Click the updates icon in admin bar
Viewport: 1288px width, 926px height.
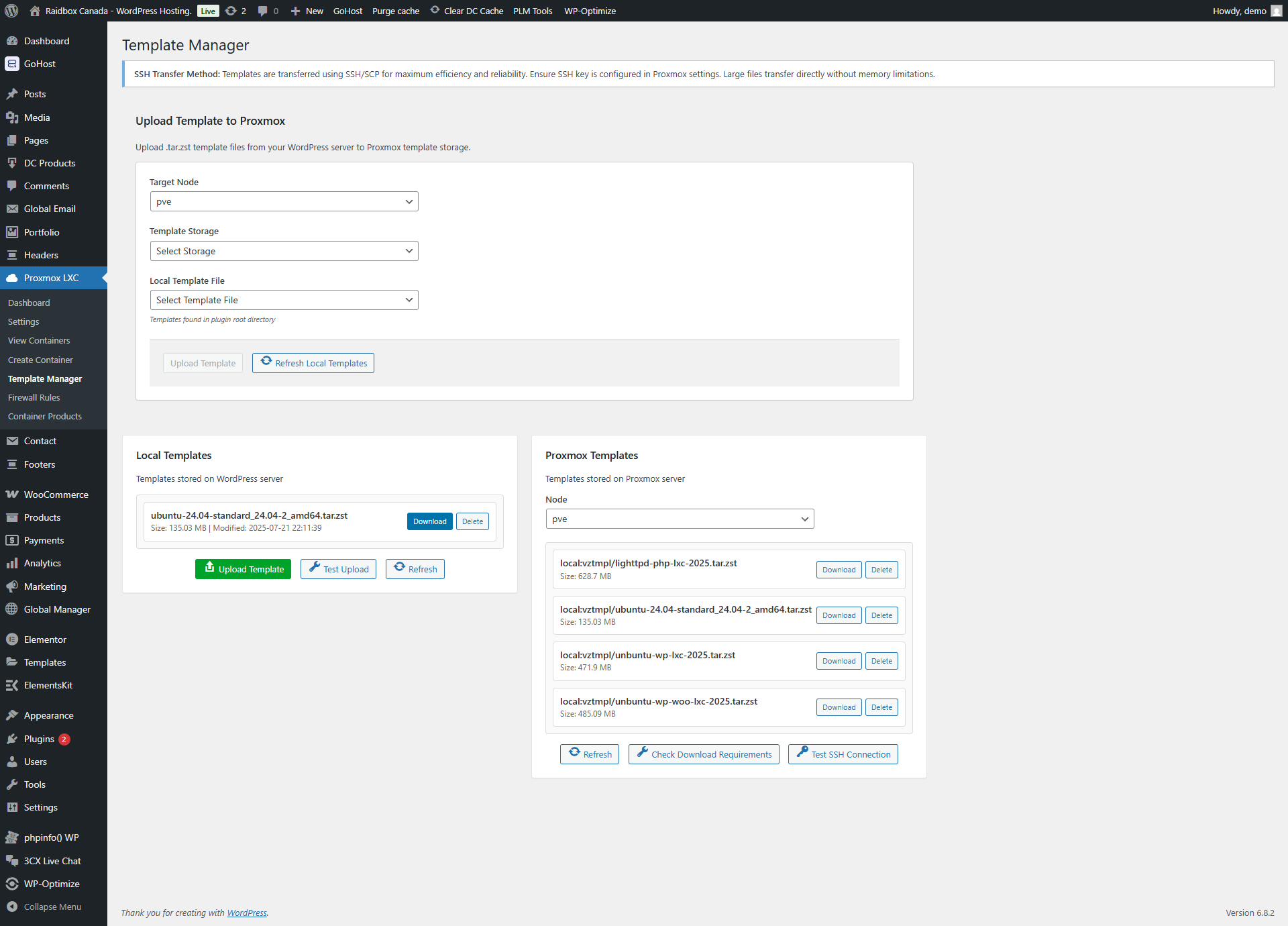coord(231,11)
